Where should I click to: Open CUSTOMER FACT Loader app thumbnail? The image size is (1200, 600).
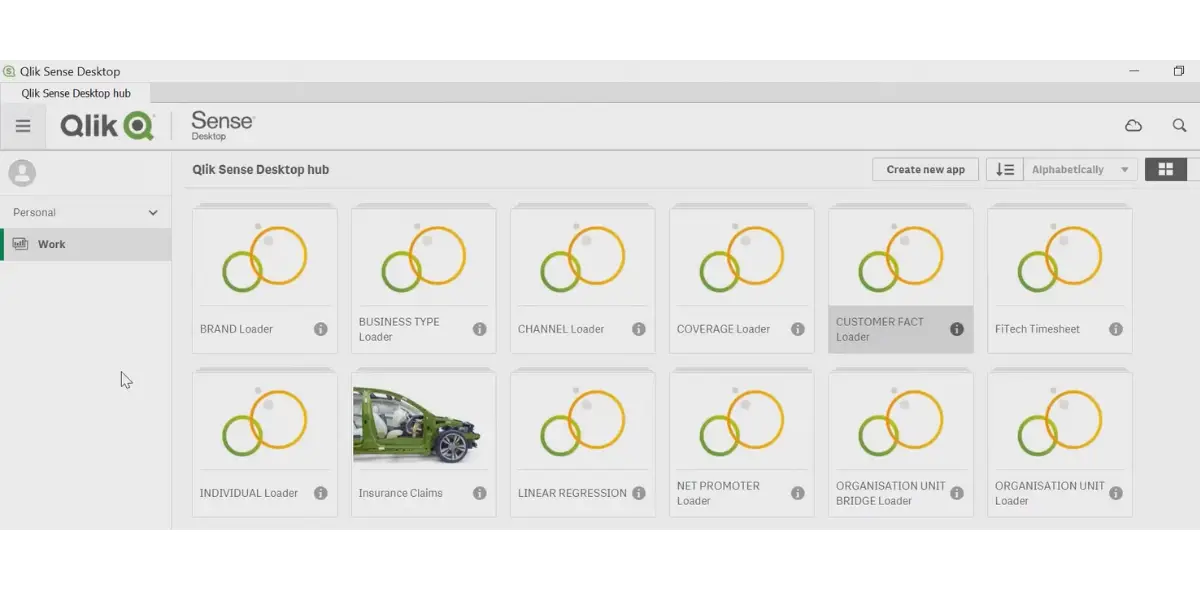(x=901, y=257)
